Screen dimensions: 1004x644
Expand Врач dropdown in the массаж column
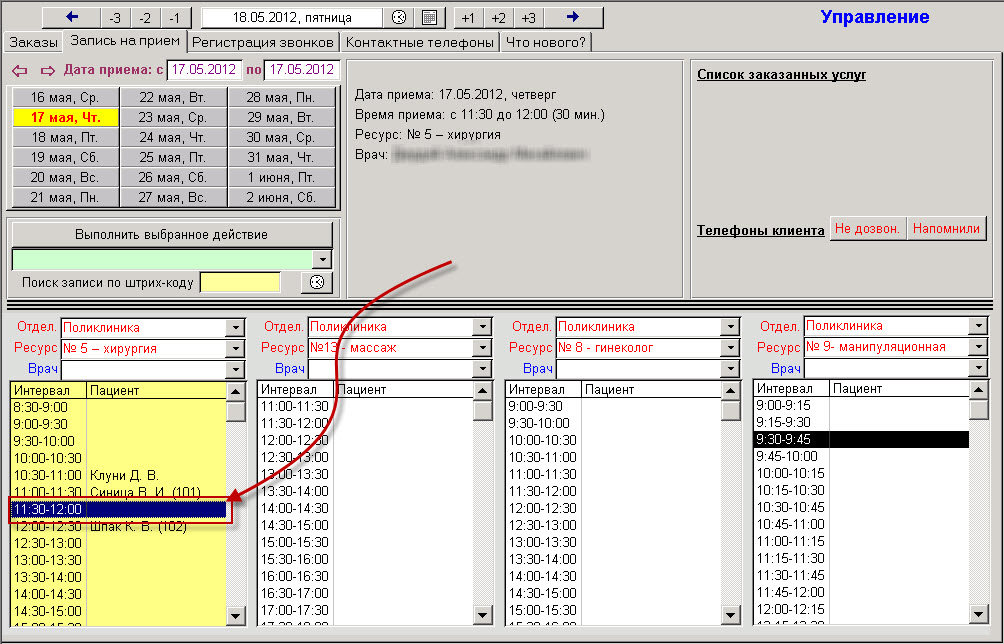(x=482, y=369)
